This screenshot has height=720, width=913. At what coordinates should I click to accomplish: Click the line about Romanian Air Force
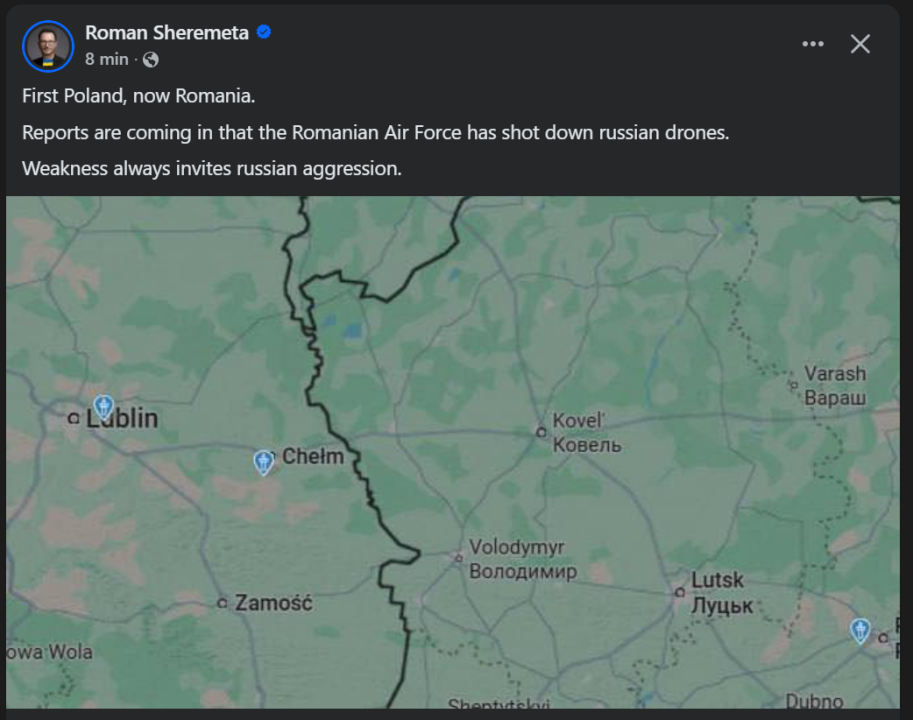[375, 132]
